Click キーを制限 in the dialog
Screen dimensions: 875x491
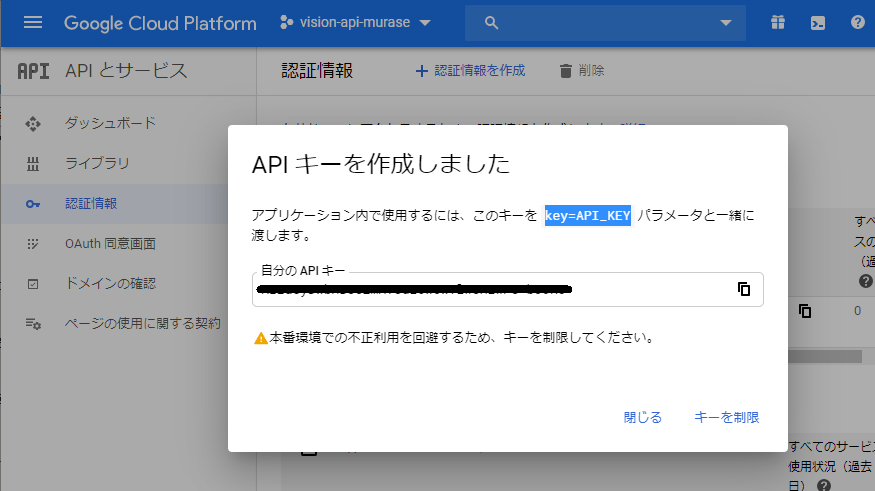pos(727,417)
